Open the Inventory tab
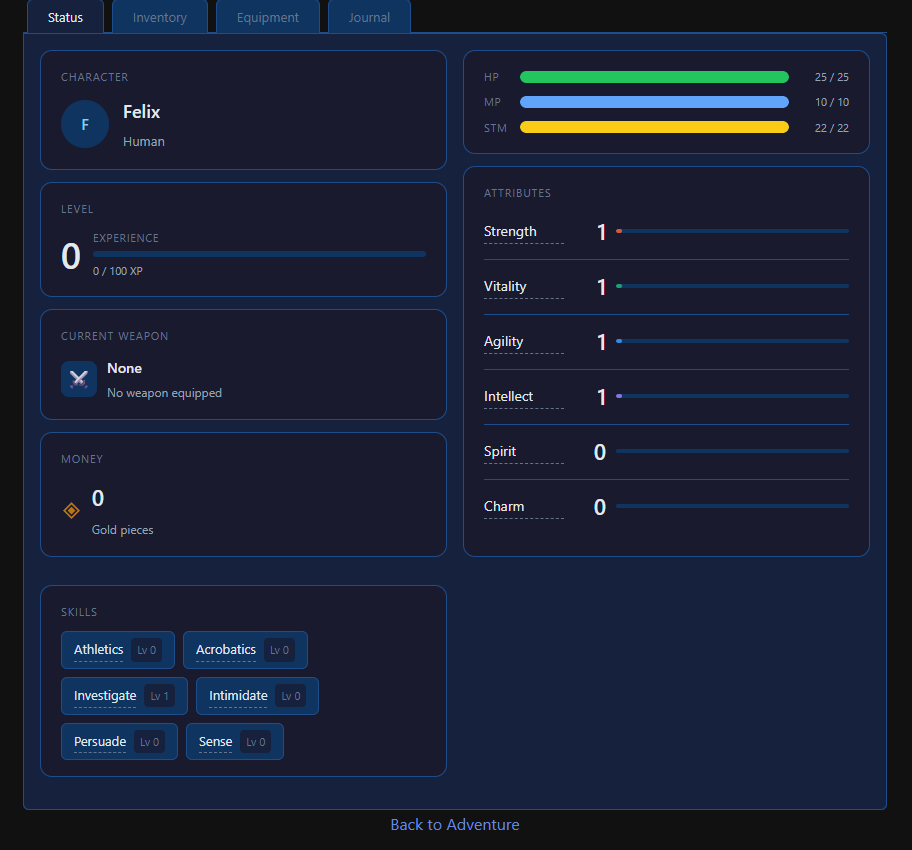The height and width of the screenshot is (850, 912). (160, 17)
